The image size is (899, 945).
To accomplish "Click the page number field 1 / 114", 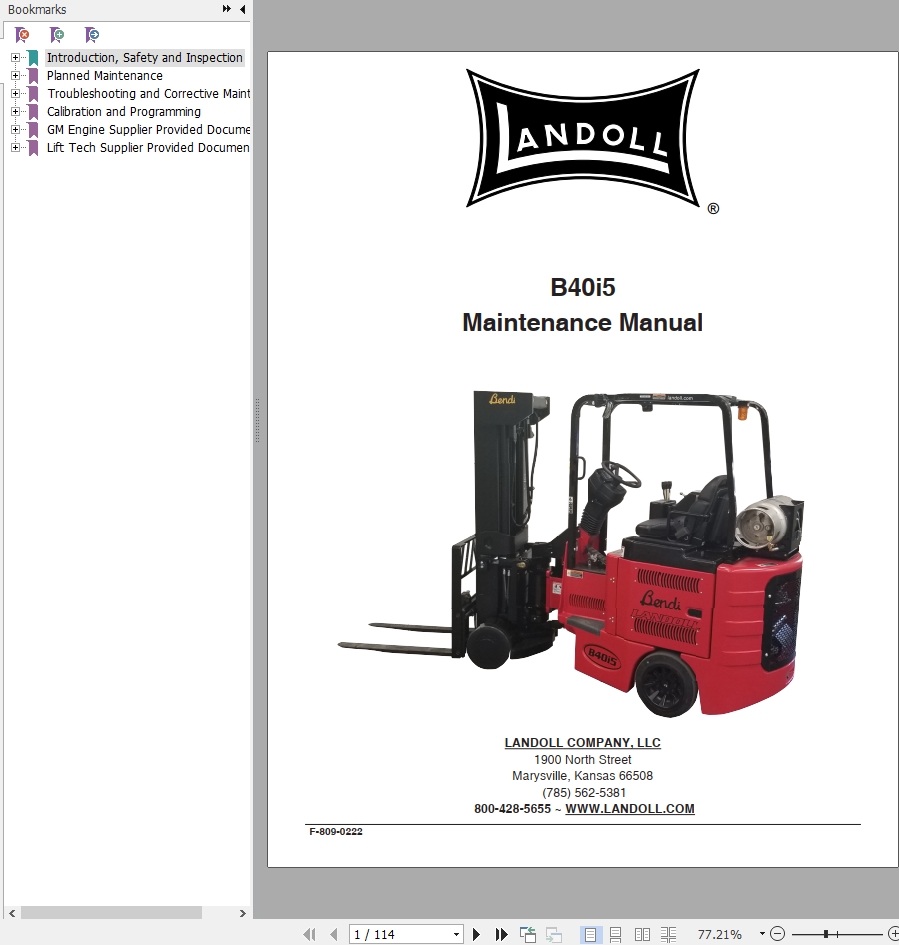I will tap(400, 935).
